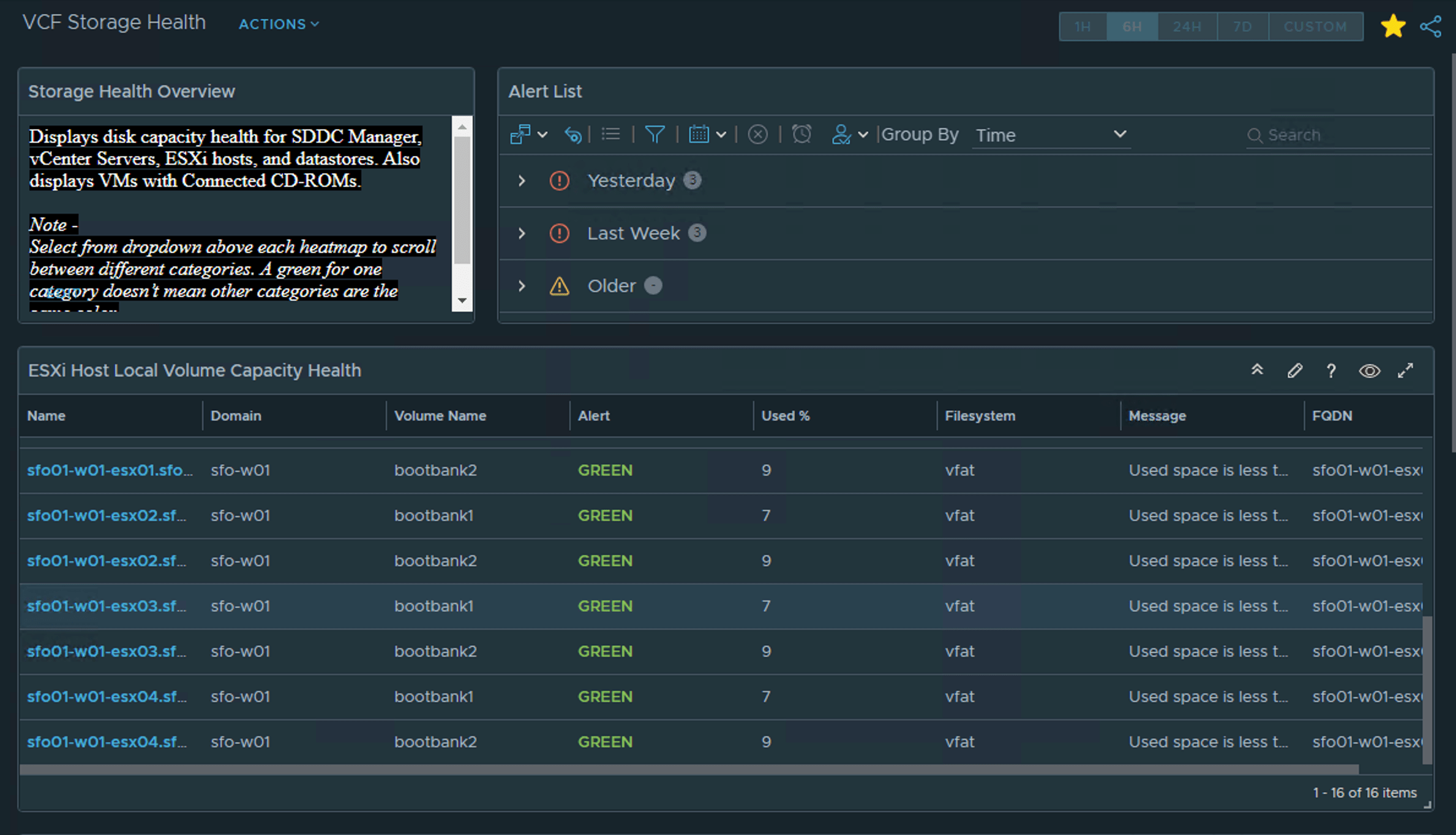Click the cancel alert circle-x icon
Image resolution: width=1456 pixels, height=835 pixels.
coord(757,134)
